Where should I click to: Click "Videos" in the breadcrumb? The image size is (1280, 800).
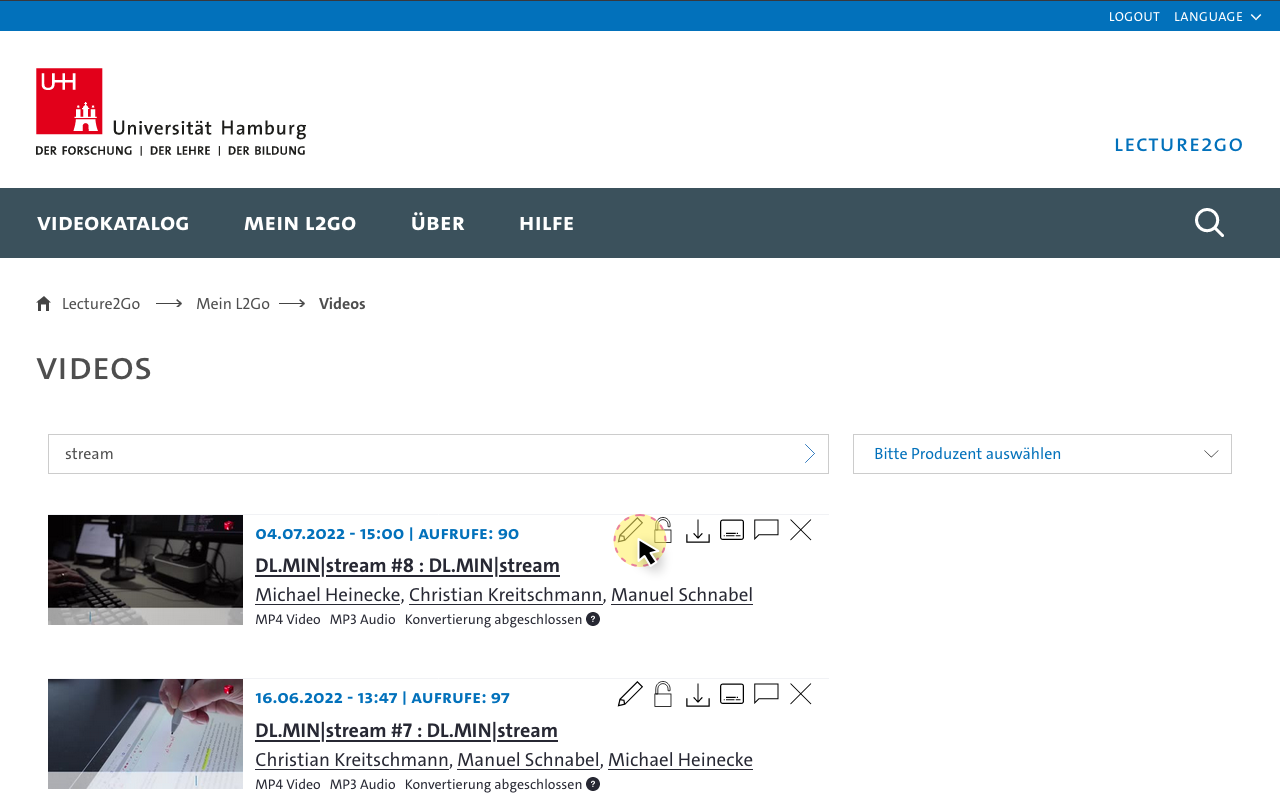click(342, 304)
